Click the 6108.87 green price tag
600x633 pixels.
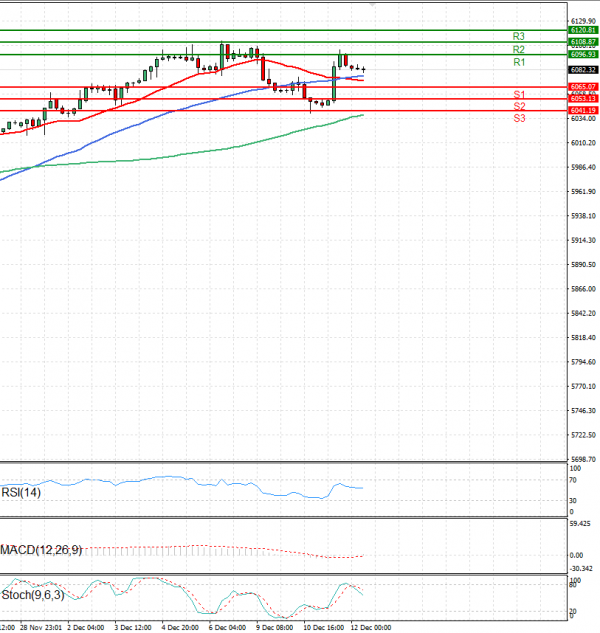point(583,42)
